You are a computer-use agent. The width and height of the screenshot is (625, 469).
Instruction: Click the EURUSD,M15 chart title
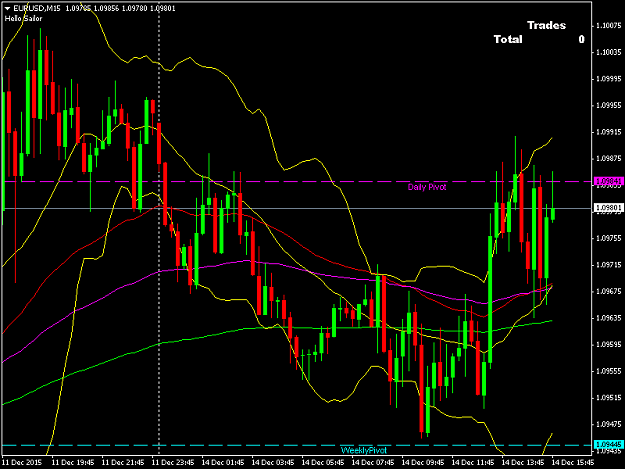pyautogui.click(x=37, y=8)
